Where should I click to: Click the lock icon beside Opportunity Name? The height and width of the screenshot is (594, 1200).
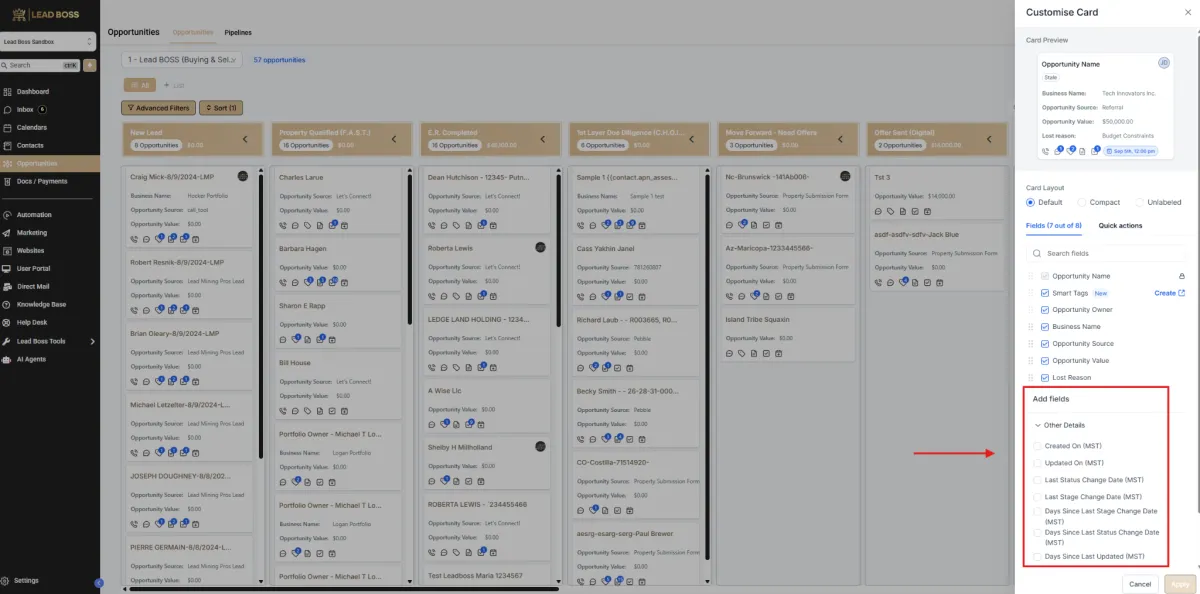(1181, 276)
